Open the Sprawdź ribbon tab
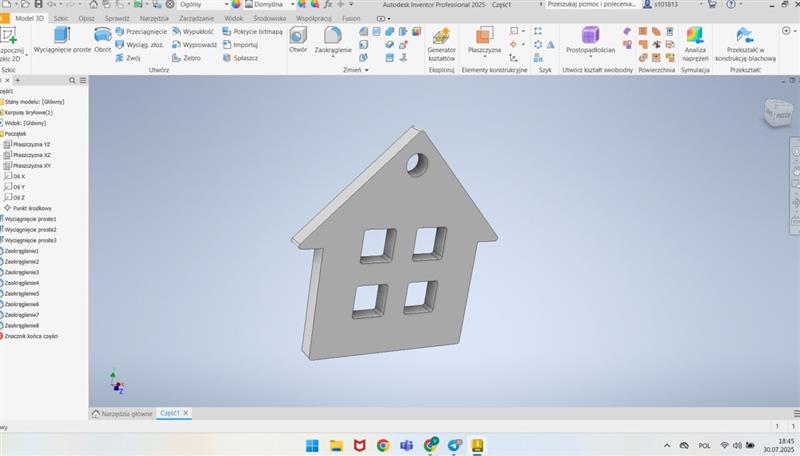The height and width of the screenshot is (456, 800). (117, 18)
